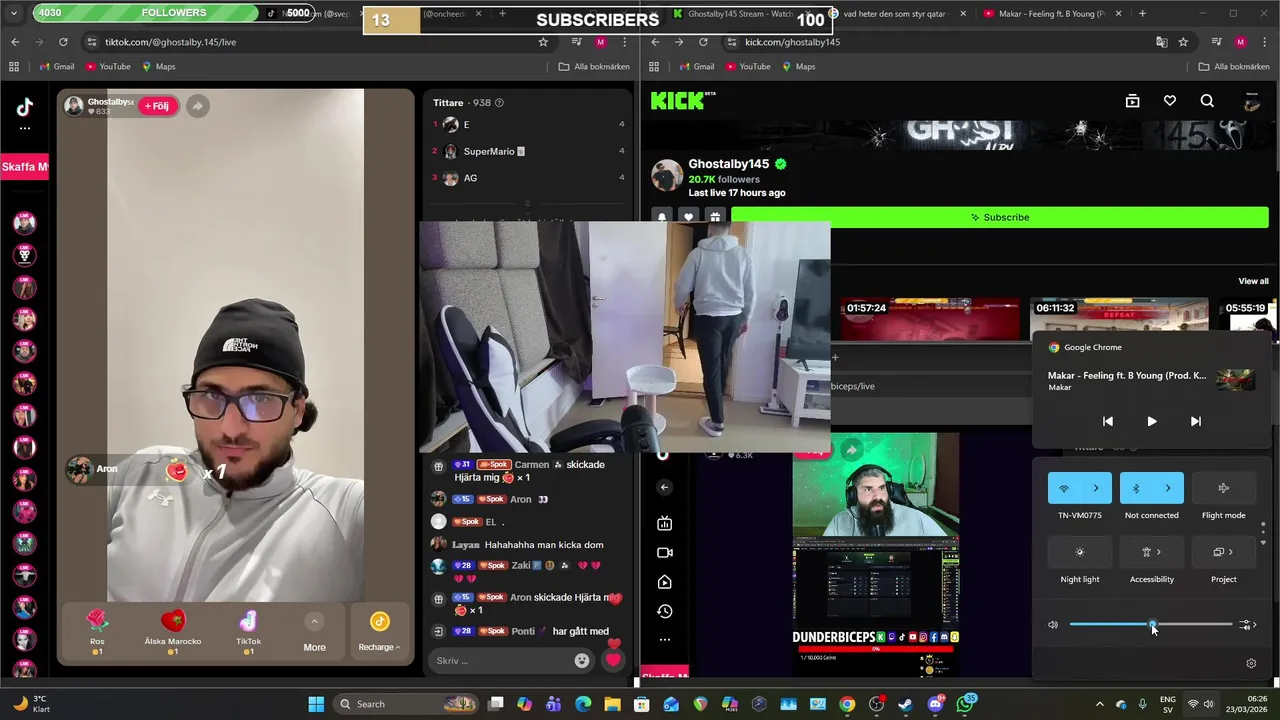Show hidden tray icons chevron
The height and width of the screenshot is (720, 1280).
pos(1099,704)
